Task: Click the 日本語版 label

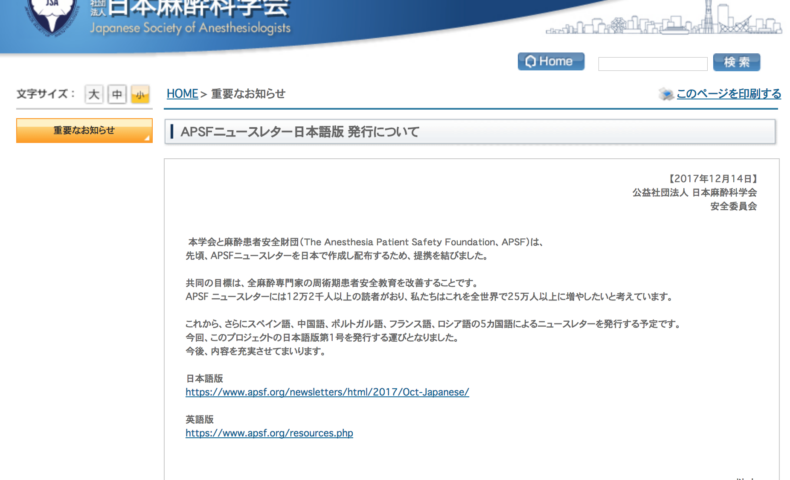Action: click(204, 378)
